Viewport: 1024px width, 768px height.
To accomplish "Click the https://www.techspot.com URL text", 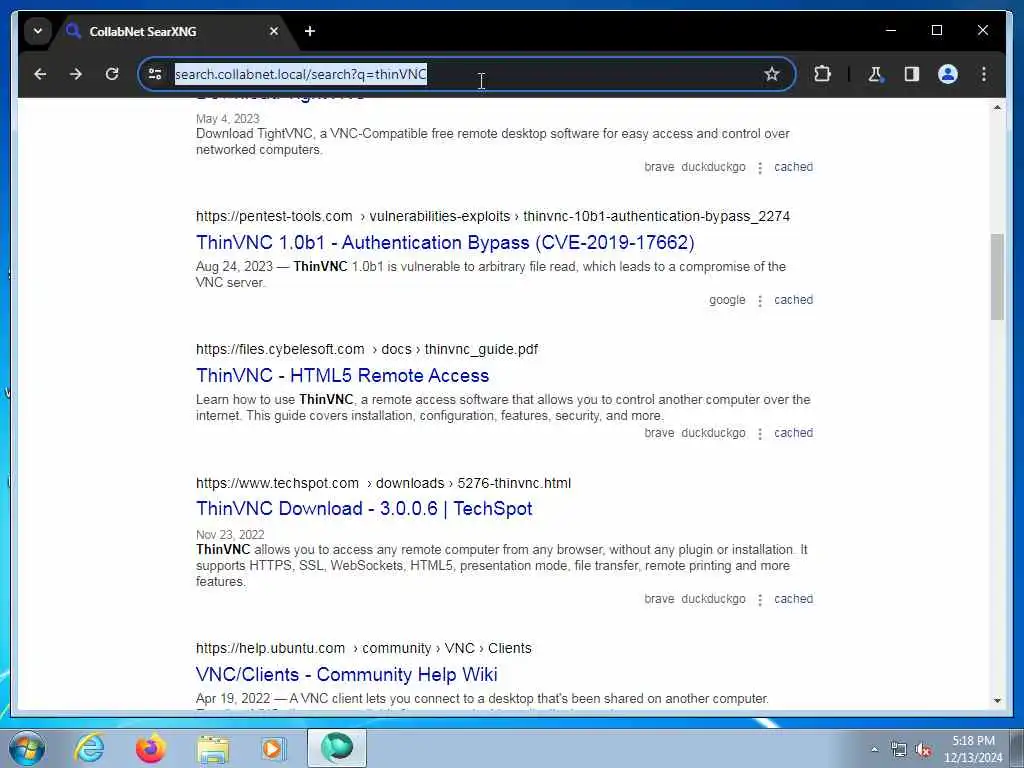I will [277, 483].
